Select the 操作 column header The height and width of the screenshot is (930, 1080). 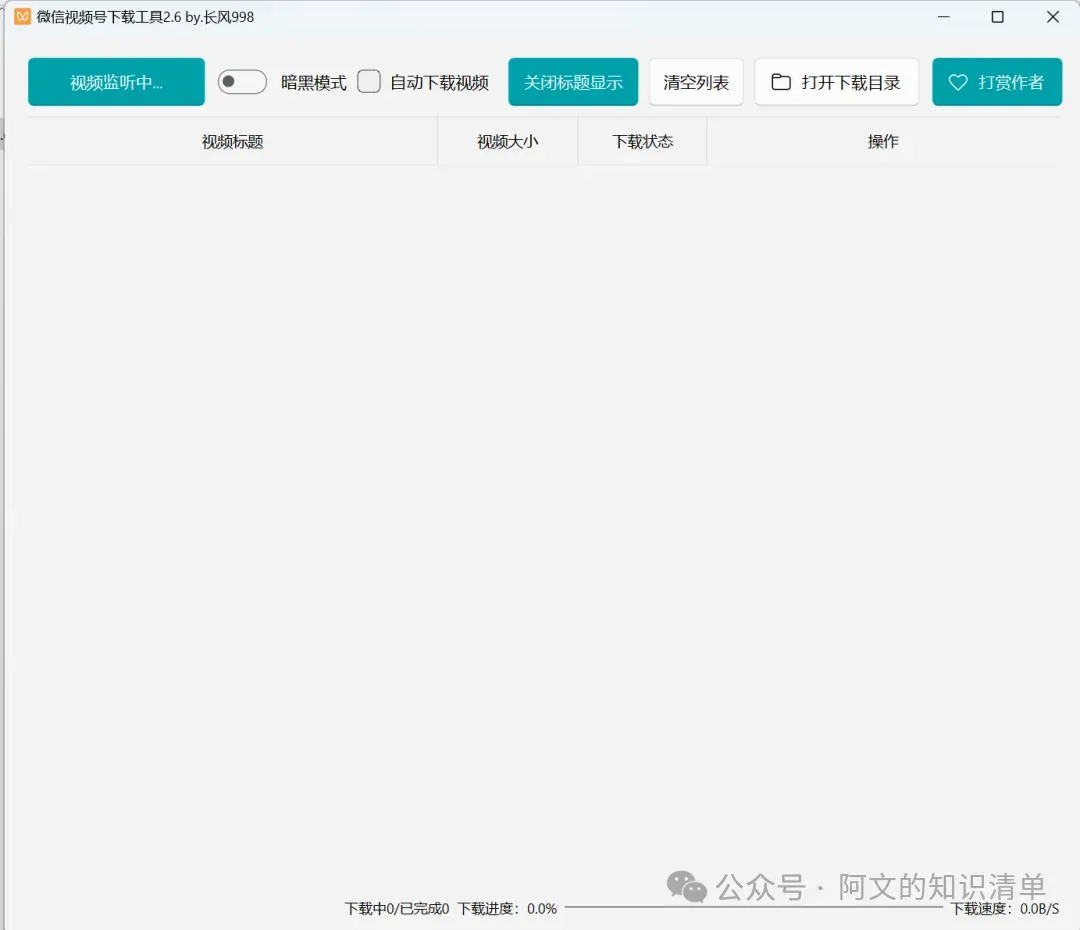[883, 141]
